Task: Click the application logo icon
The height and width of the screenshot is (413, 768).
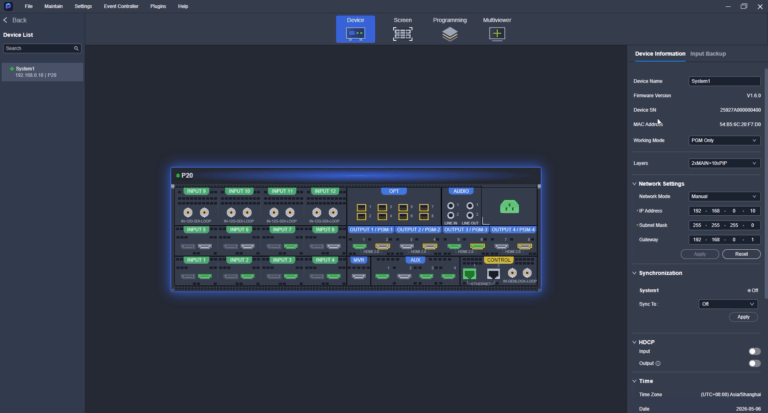Action: [8, 6]
